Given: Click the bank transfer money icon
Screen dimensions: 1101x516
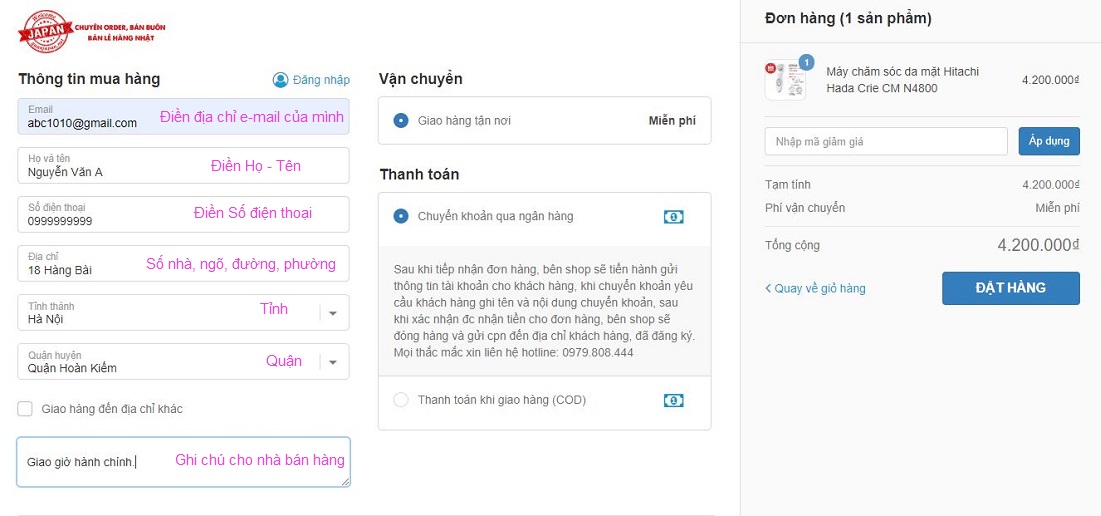Looking at the screenshot, I should pyautogui.click(x=673, y=216).
